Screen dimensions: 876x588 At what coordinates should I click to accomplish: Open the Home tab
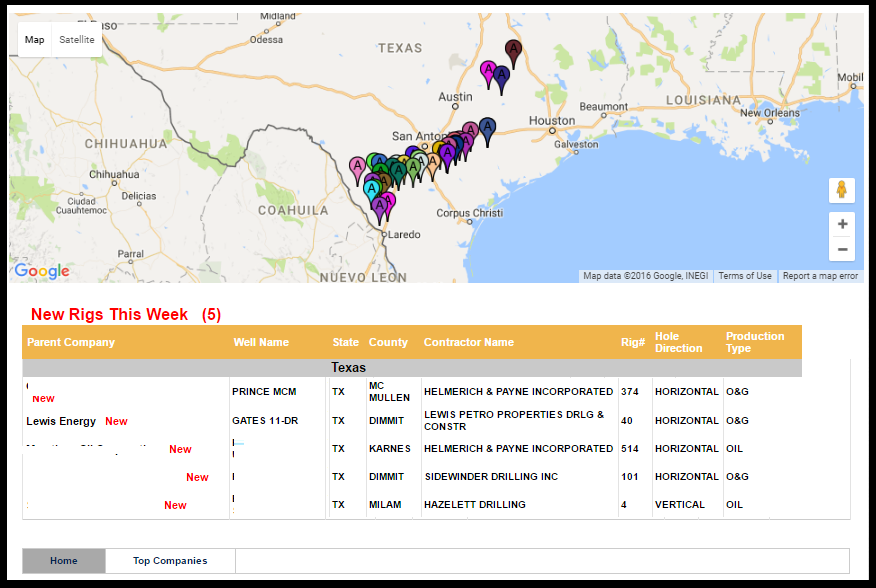[64, 561]
